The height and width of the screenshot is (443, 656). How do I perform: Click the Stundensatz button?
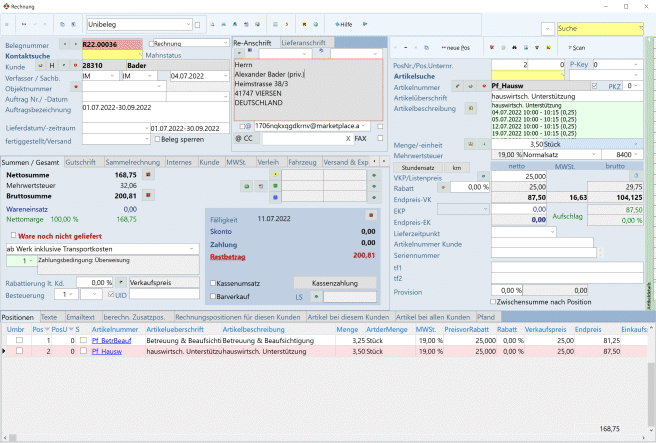pos(418,167)
